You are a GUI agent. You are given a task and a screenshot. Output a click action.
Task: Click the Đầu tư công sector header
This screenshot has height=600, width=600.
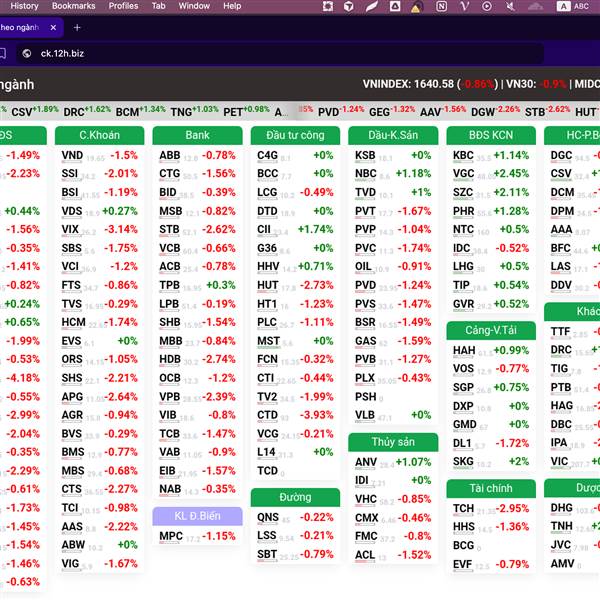(295, 135)
